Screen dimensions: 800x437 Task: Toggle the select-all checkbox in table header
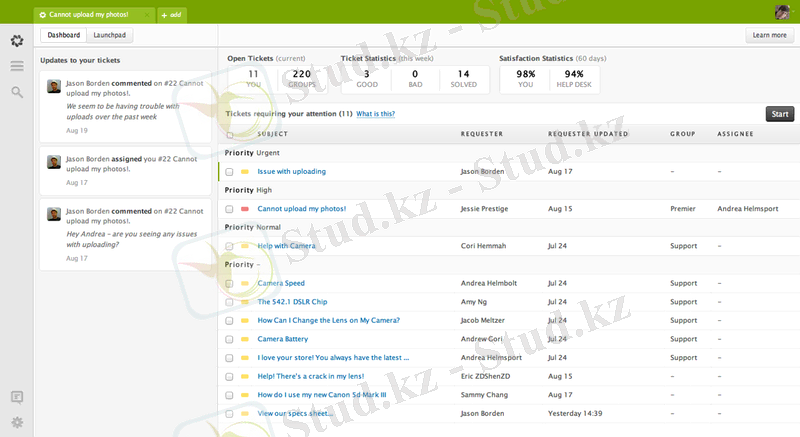tap(230, 135)
